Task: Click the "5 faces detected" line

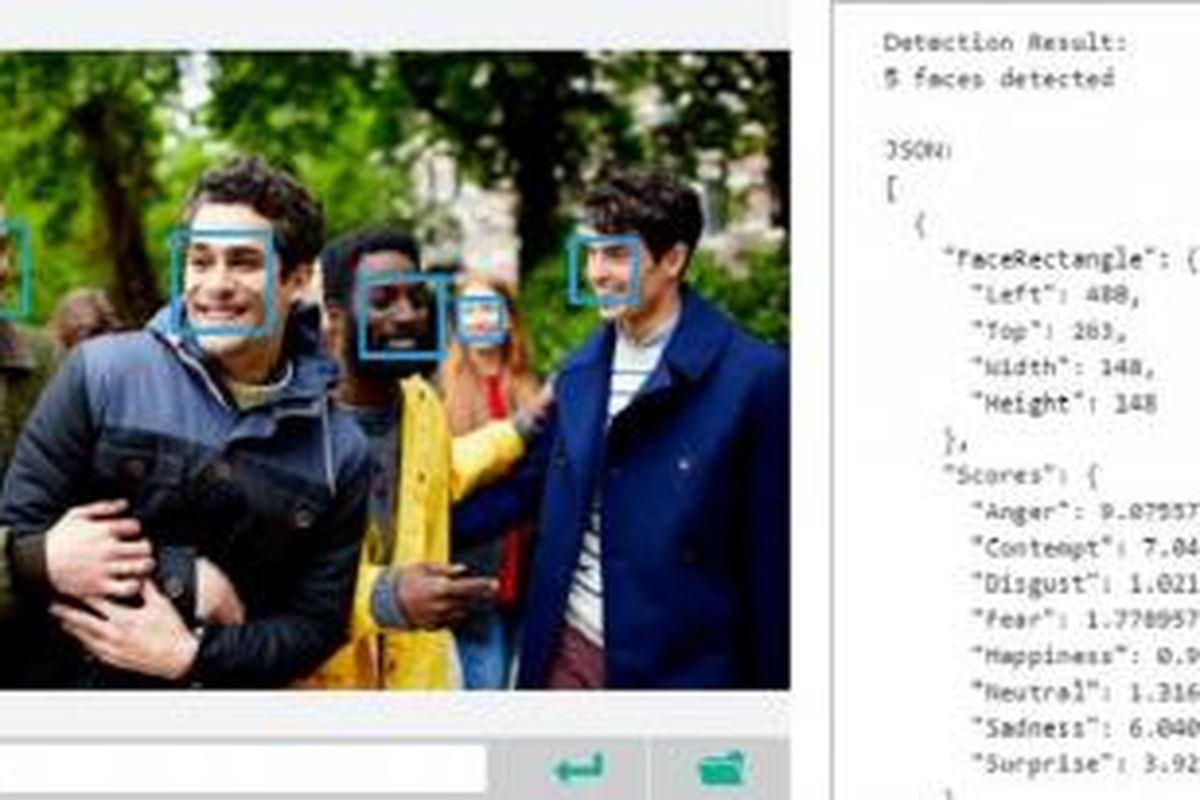Action: click(x=998, y=78)
